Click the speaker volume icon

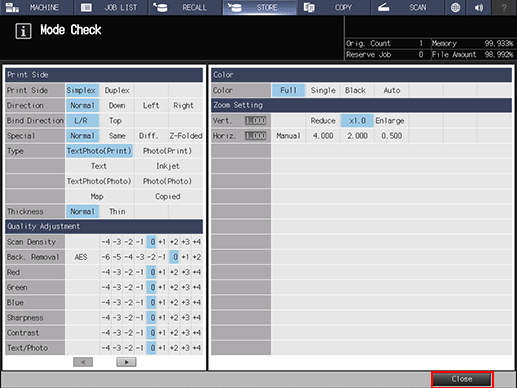tap(479, 7)
